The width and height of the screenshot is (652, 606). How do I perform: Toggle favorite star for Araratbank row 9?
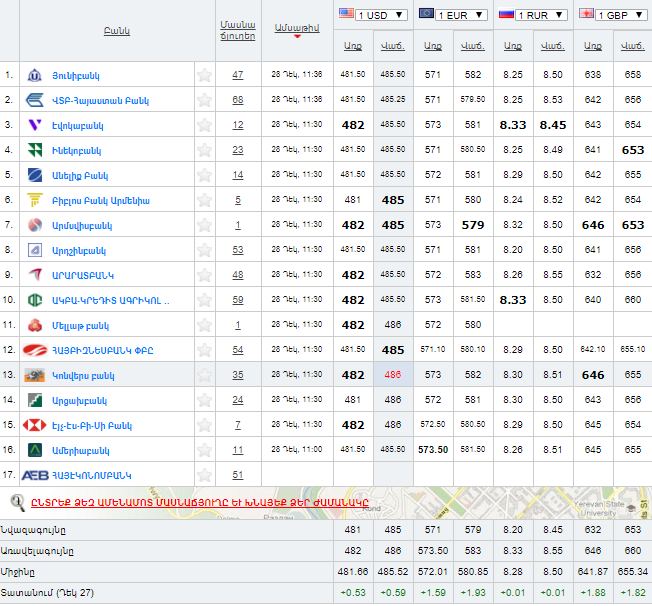[x=204, y=275]
